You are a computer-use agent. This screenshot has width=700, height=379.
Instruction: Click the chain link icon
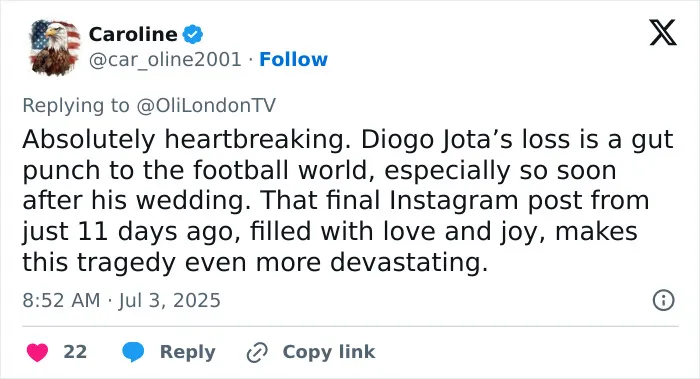pyautogui.click(x=257, y=352)
